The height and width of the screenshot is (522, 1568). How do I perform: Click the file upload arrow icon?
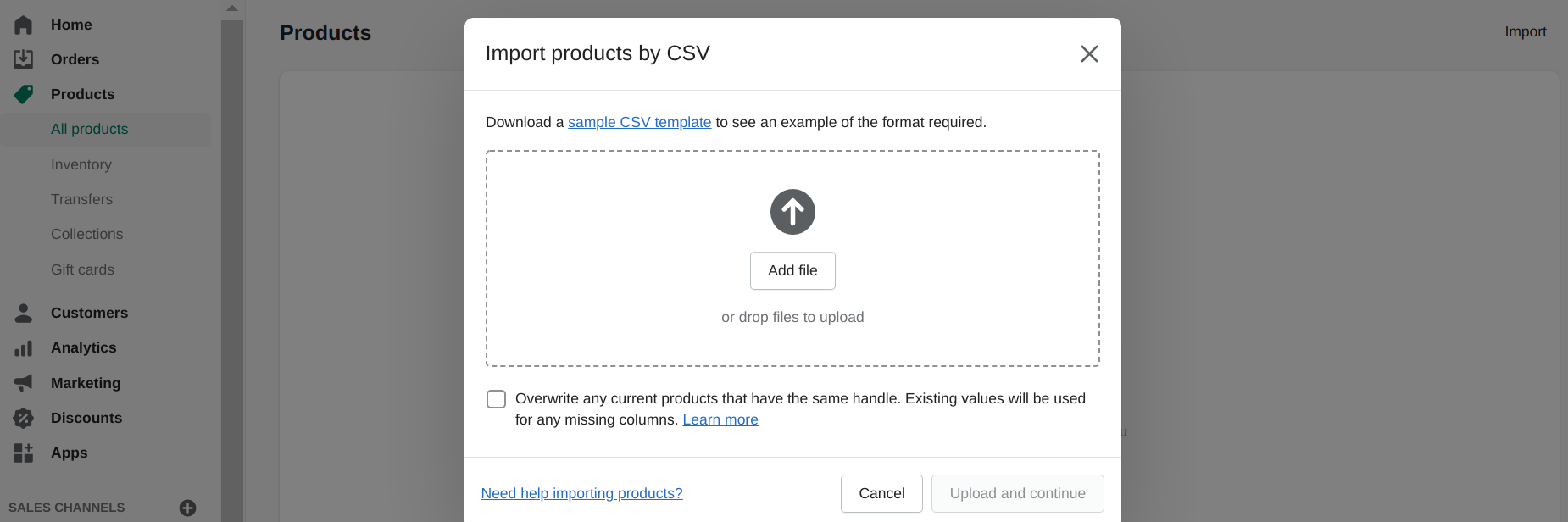[792, 211]
